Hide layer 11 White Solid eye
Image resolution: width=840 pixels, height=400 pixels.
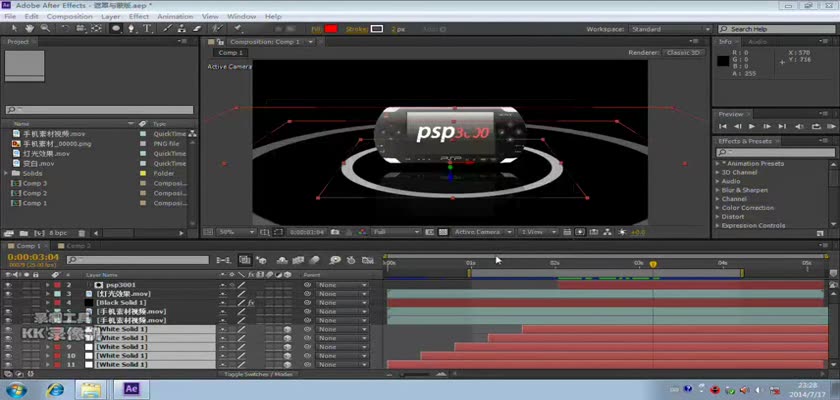coord(8,365)
